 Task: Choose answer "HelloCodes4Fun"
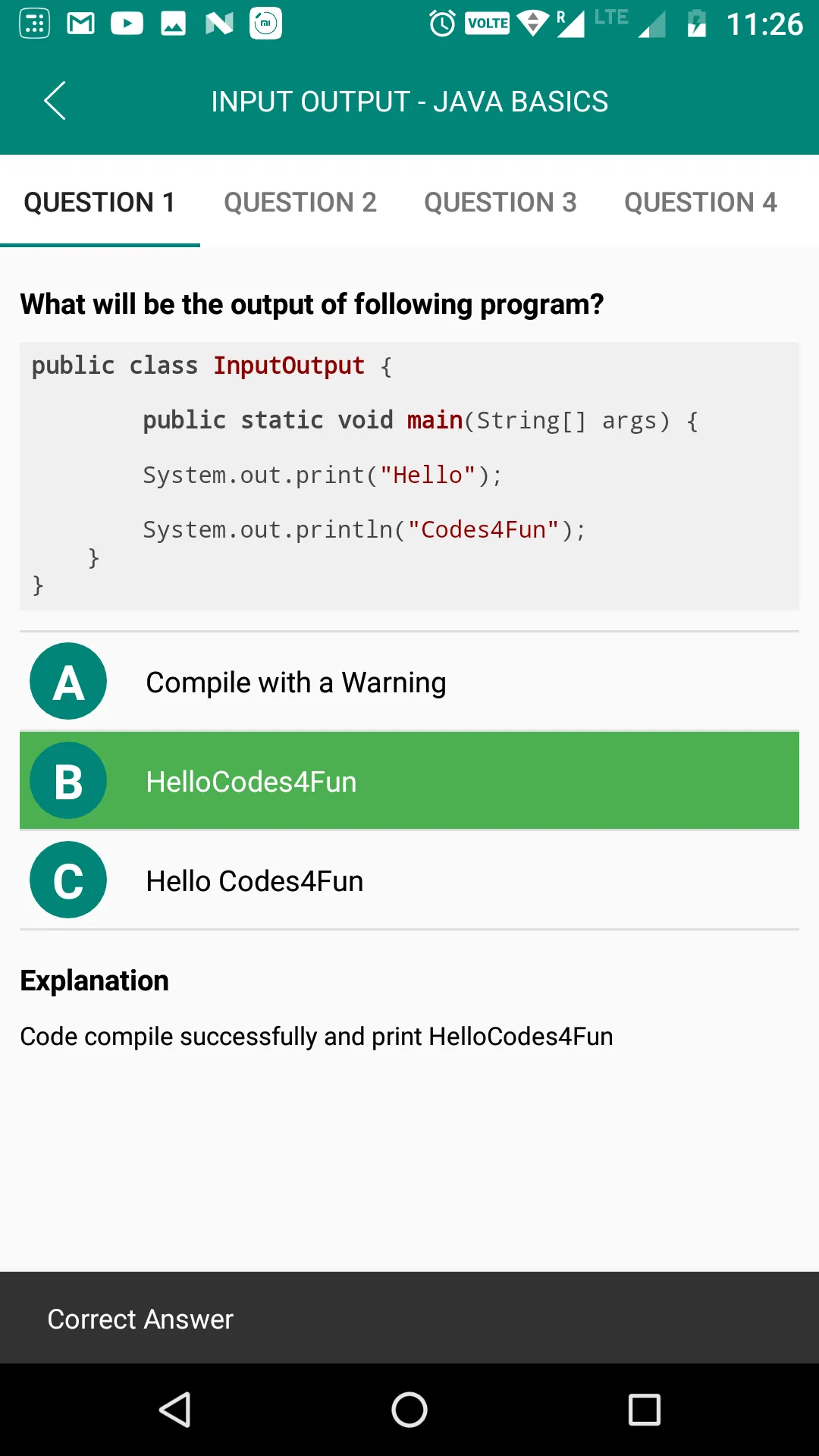tap(409, 781)
